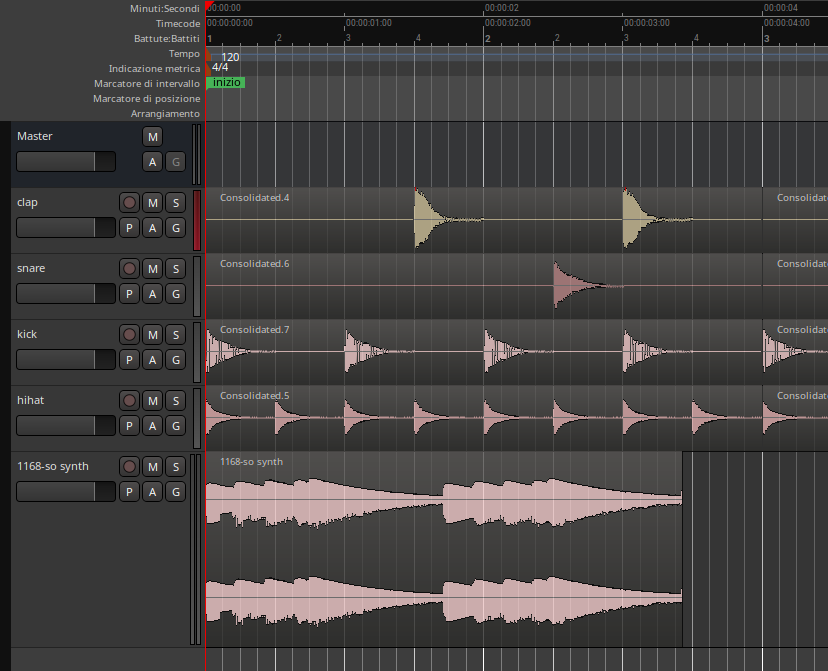
Task: Open the automation menu on the snare track
Action: pos(153,294)
